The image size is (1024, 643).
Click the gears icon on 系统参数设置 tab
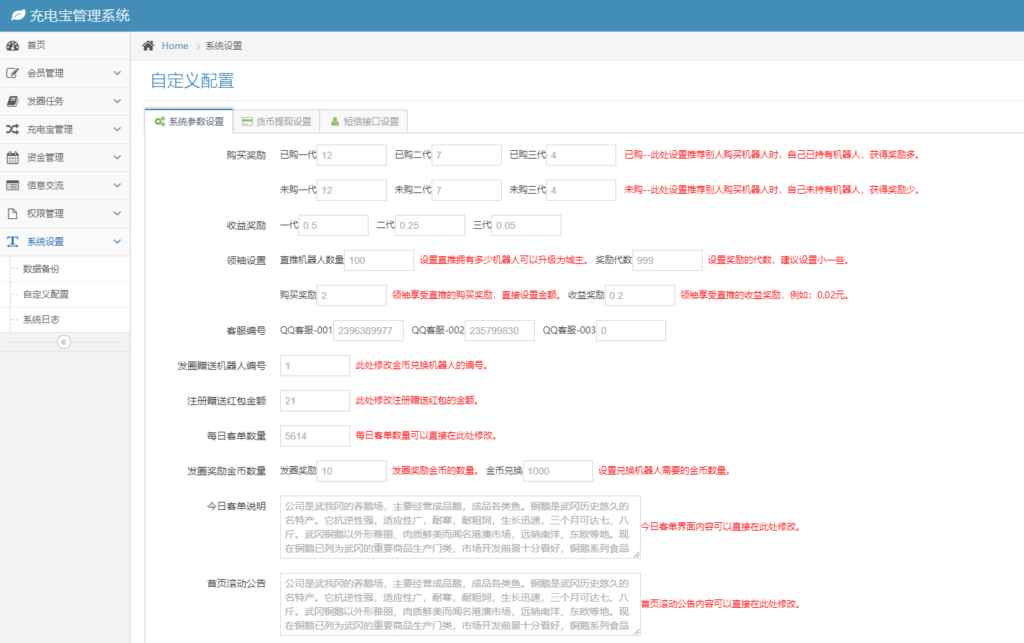[x=159, y=121]
